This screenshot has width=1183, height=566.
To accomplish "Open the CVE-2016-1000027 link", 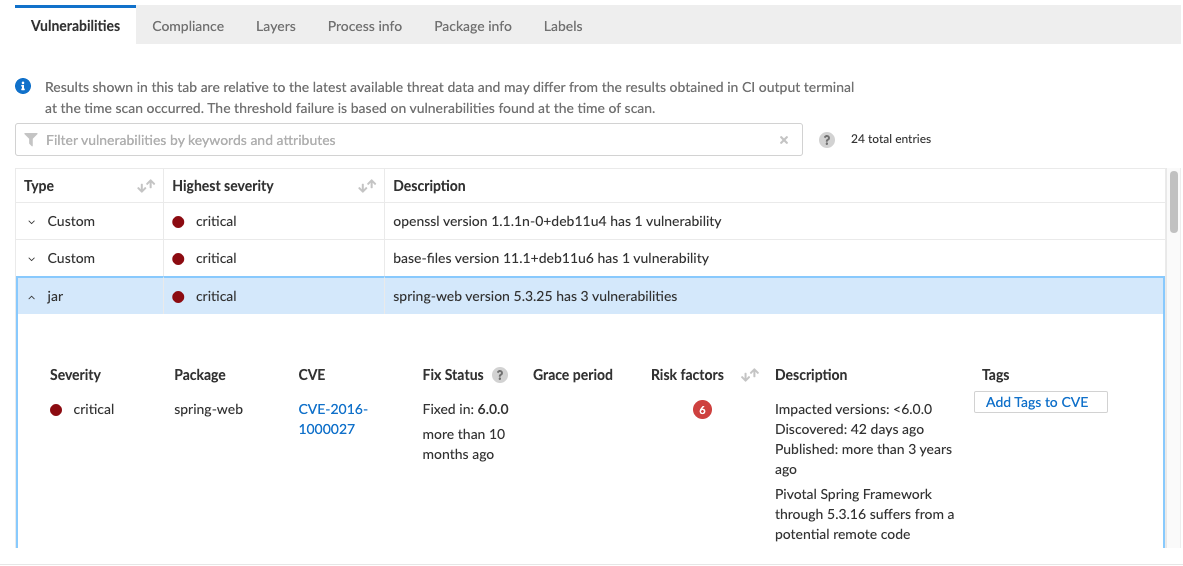I will [333, 419].
